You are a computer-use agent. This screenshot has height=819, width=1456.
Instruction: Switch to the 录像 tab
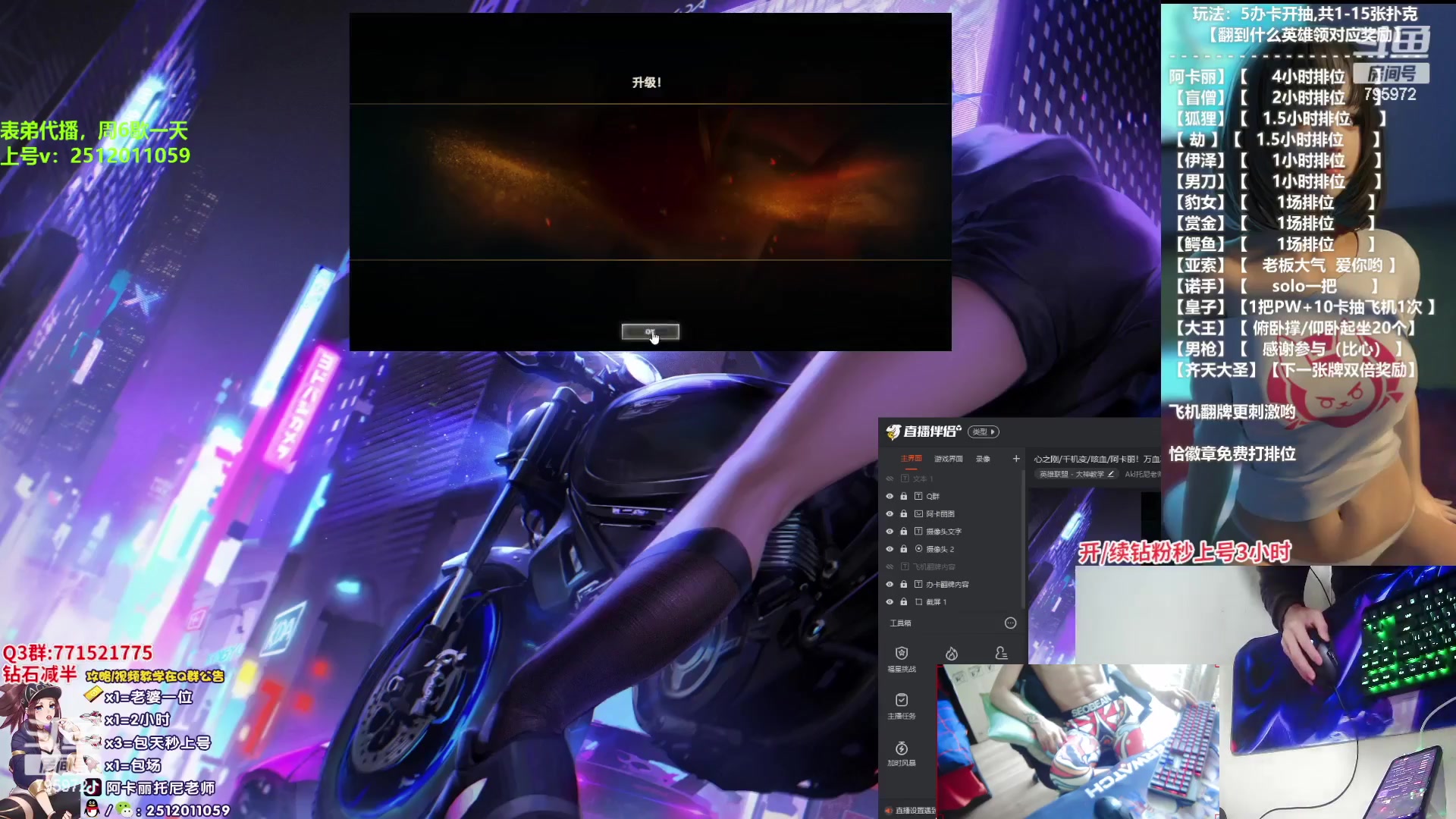click(x=983, y=459)
